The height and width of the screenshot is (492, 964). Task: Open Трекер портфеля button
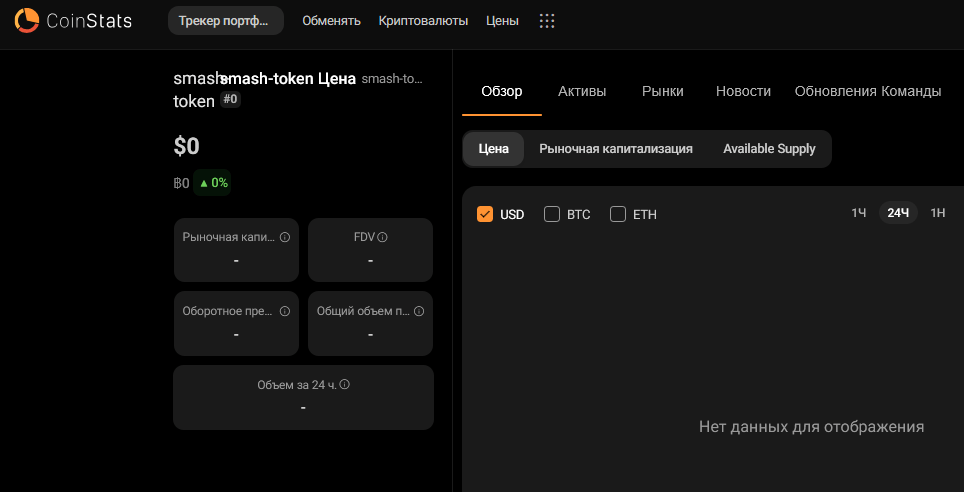click(226, 21)
